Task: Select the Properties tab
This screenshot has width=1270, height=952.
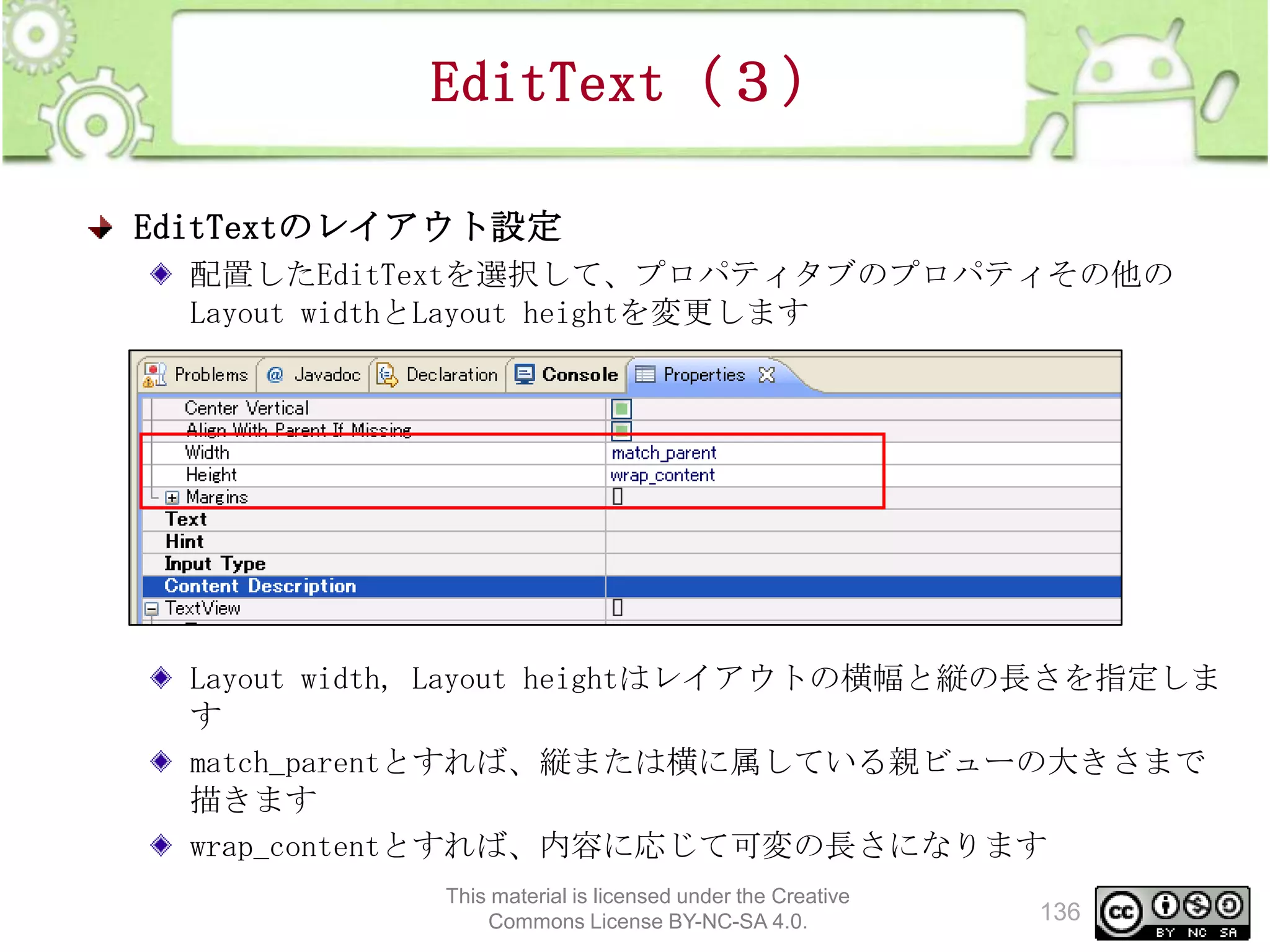Action: [x=705, y=375]
